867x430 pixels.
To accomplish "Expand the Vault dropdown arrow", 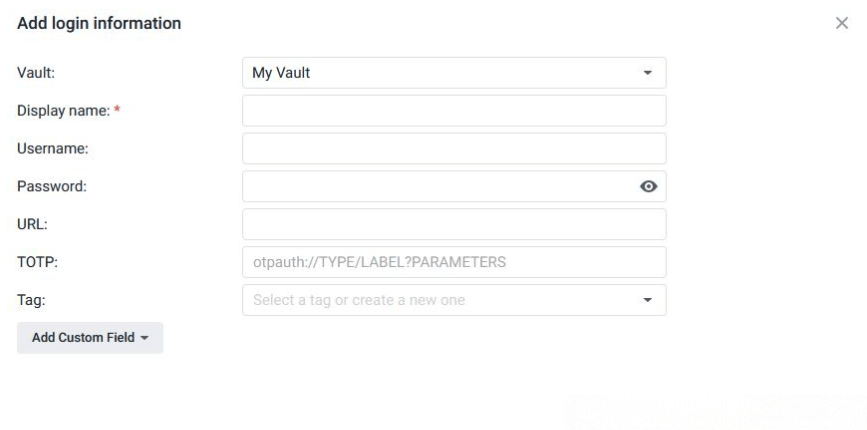I will (647, 73).
